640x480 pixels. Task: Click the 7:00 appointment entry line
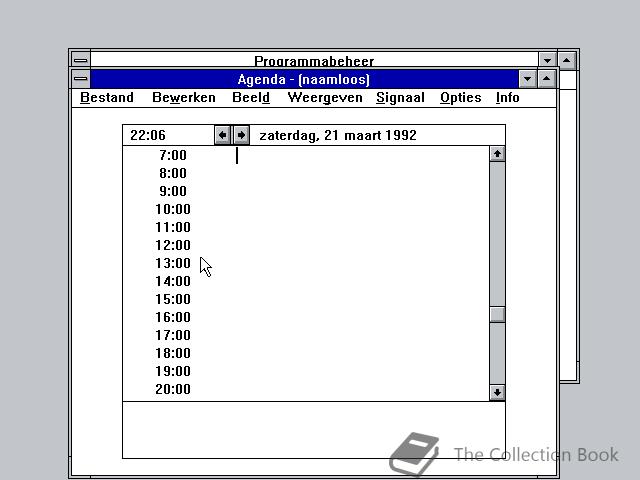361,155
